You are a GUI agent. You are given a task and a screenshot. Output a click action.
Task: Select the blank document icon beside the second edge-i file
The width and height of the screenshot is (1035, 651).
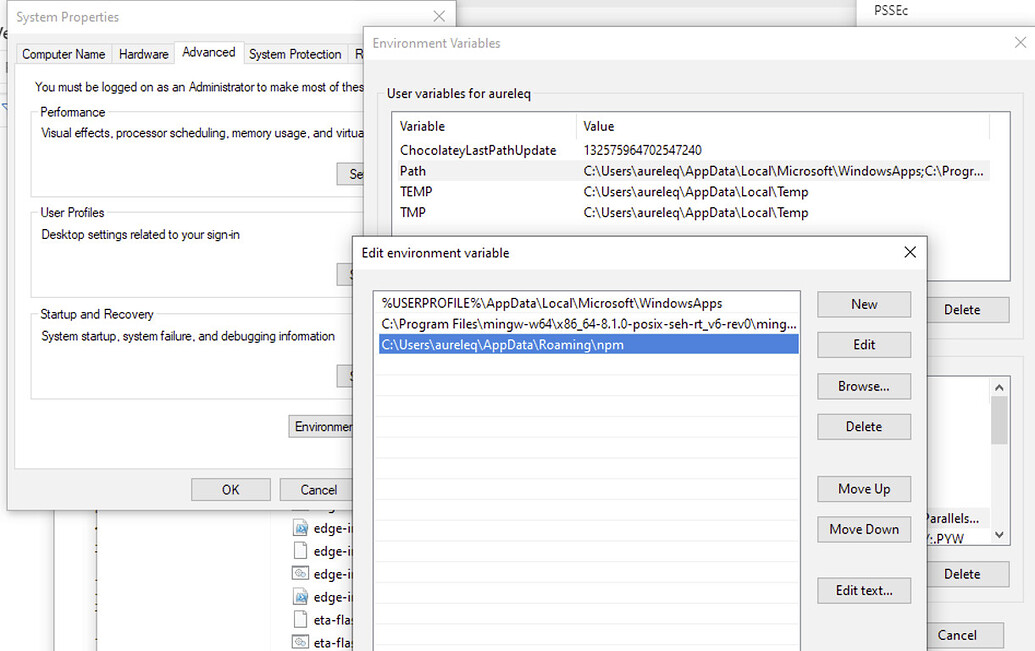click(302, 550)
